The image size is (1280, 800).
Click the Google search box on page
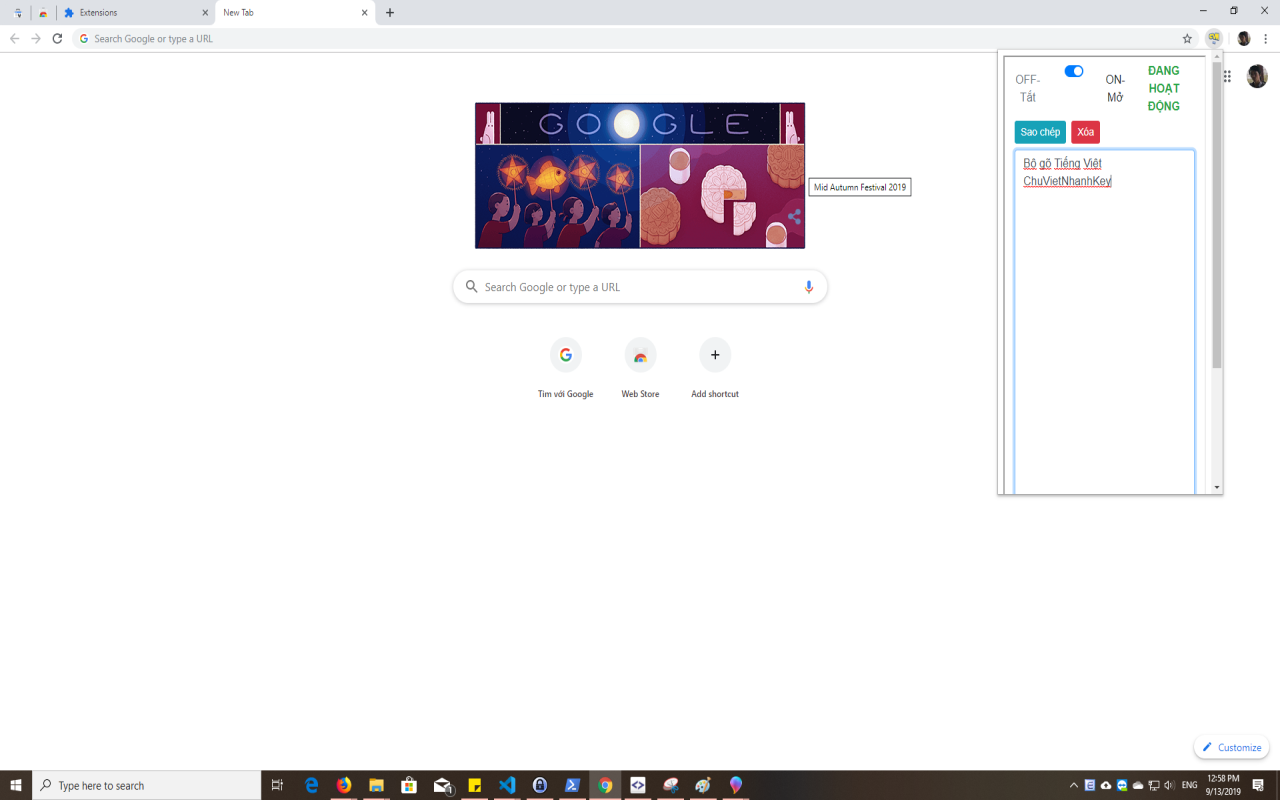pos(640,287)
